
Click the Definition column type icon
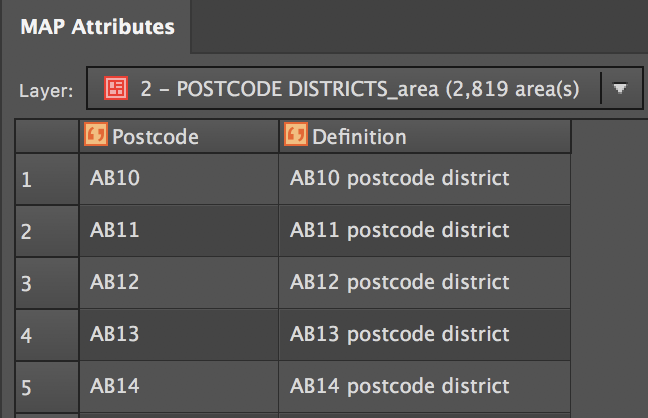(x=296, y=134)
